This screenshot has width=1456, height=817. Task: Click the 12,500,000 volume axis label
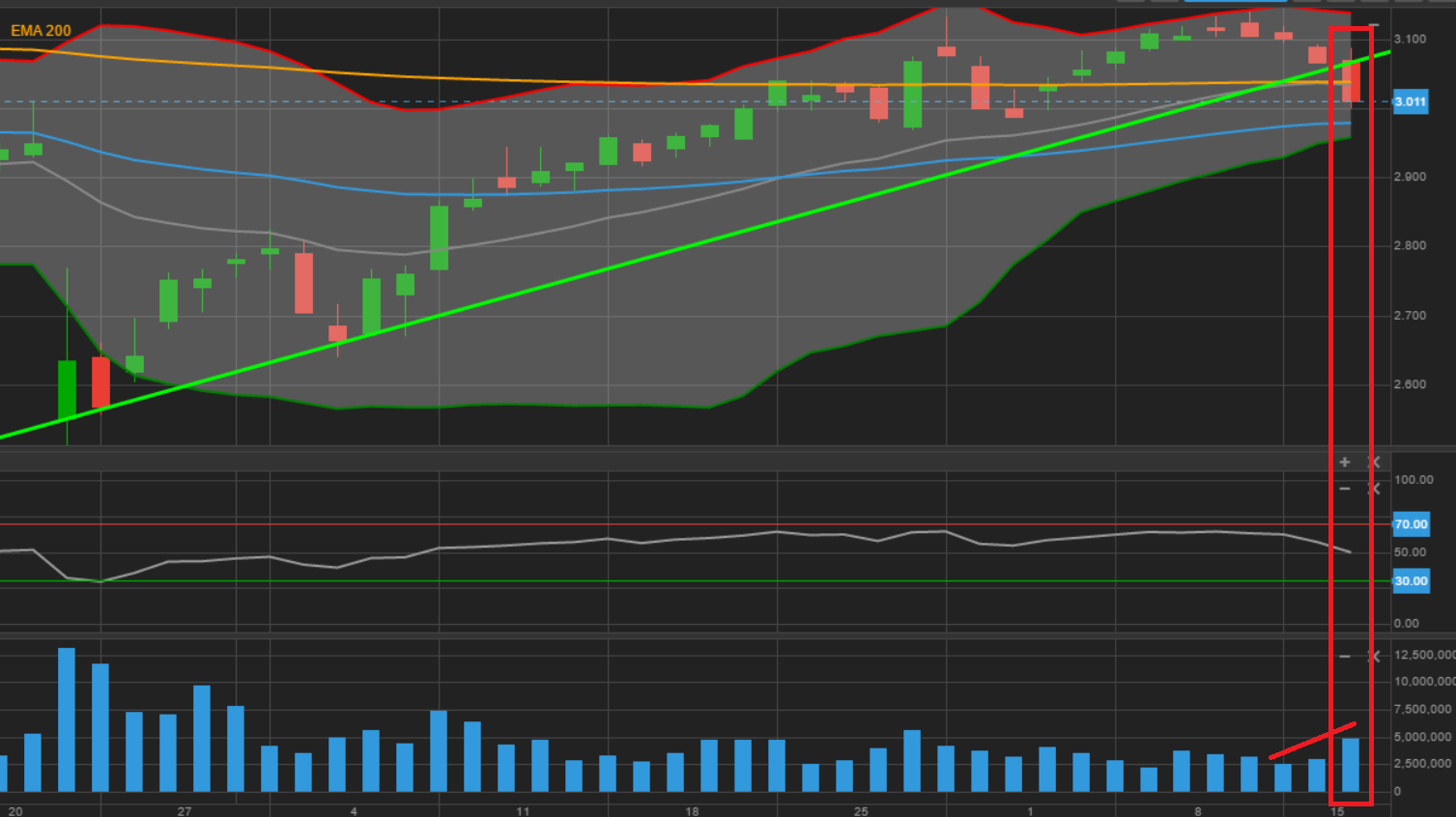1424,655
